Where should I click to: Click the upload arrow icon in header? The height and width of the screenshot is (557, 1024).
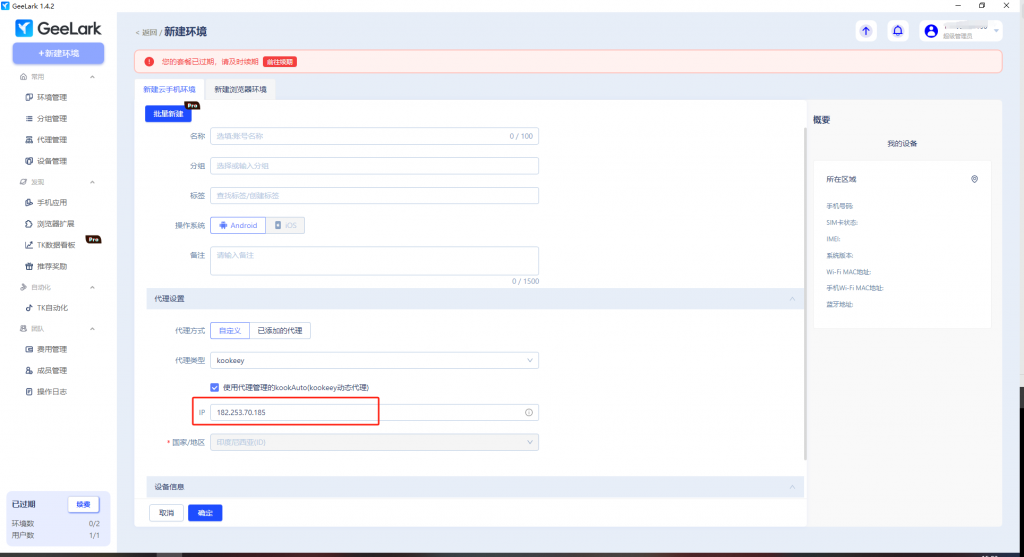866,31
